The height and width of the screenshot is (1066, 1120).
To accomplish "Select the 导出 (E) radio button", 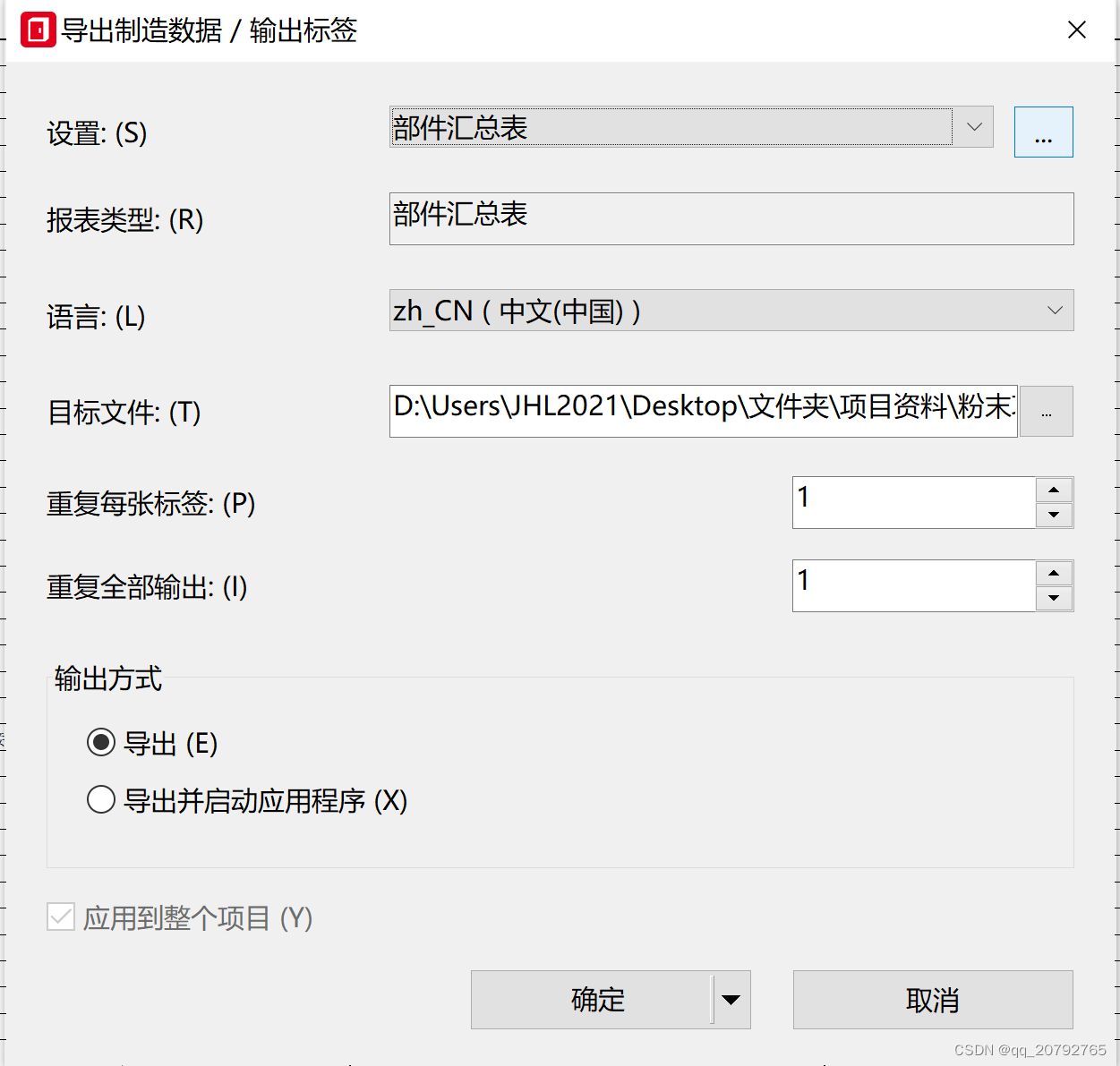I will (x=101, y=742).
